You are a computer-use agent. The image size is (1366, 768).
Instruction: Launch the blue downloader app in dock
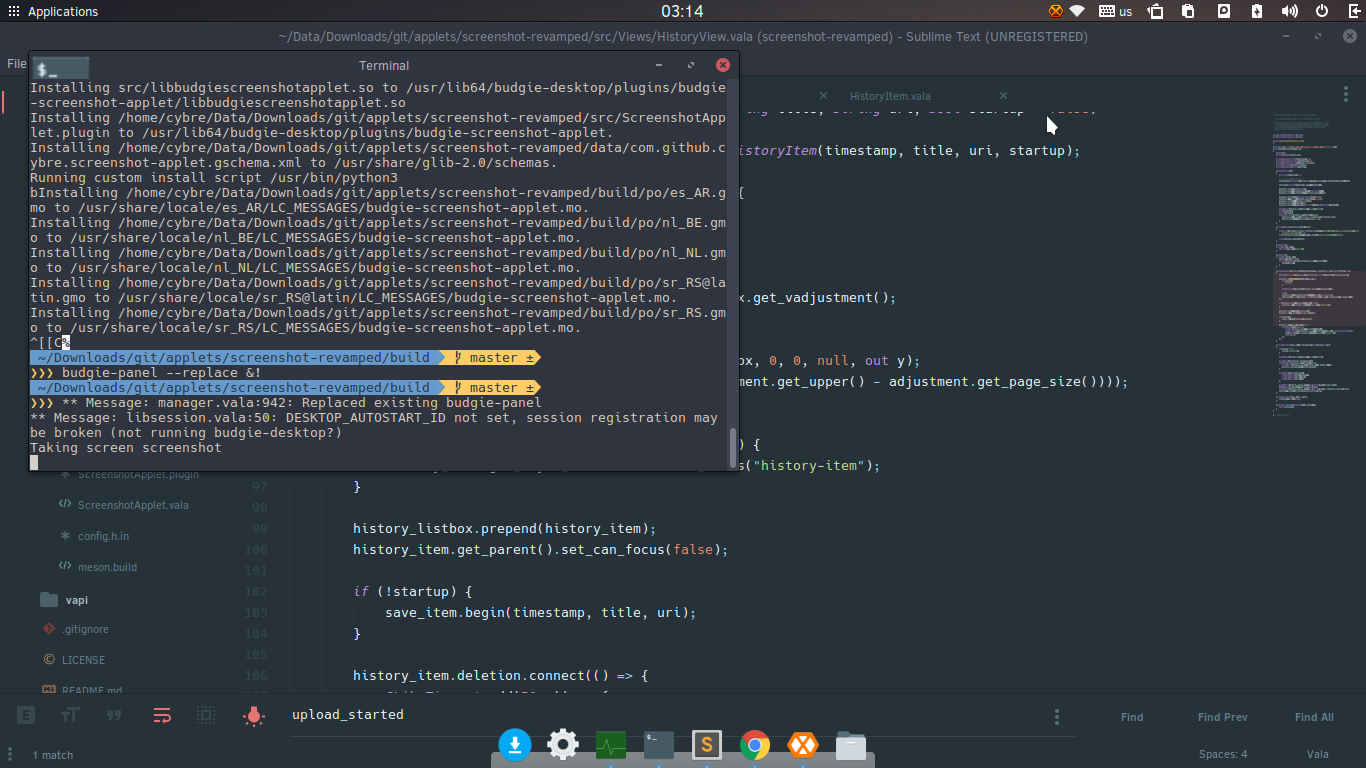(515, 744)
